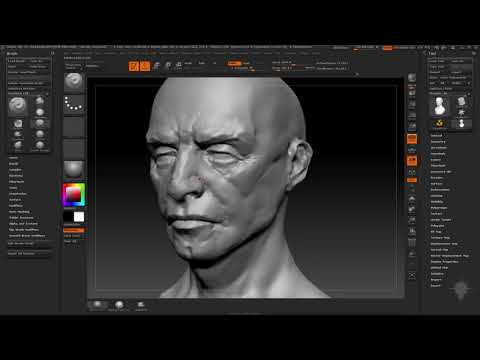
Task: Click the Rotate view icon on right shelf
Action: tap(412, 231)
